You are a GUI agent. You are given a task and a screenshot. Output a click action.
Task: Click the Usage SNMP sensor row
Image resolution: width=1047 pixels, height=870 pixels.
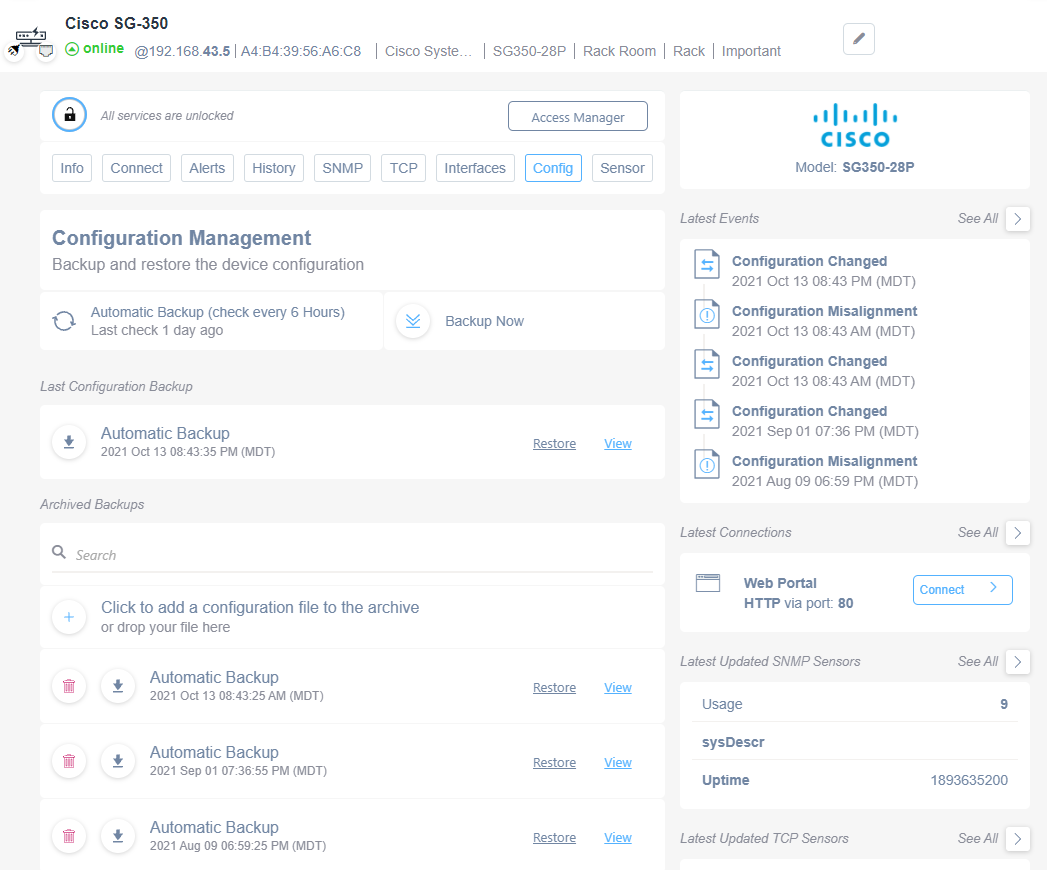click(x=855, y=704)
